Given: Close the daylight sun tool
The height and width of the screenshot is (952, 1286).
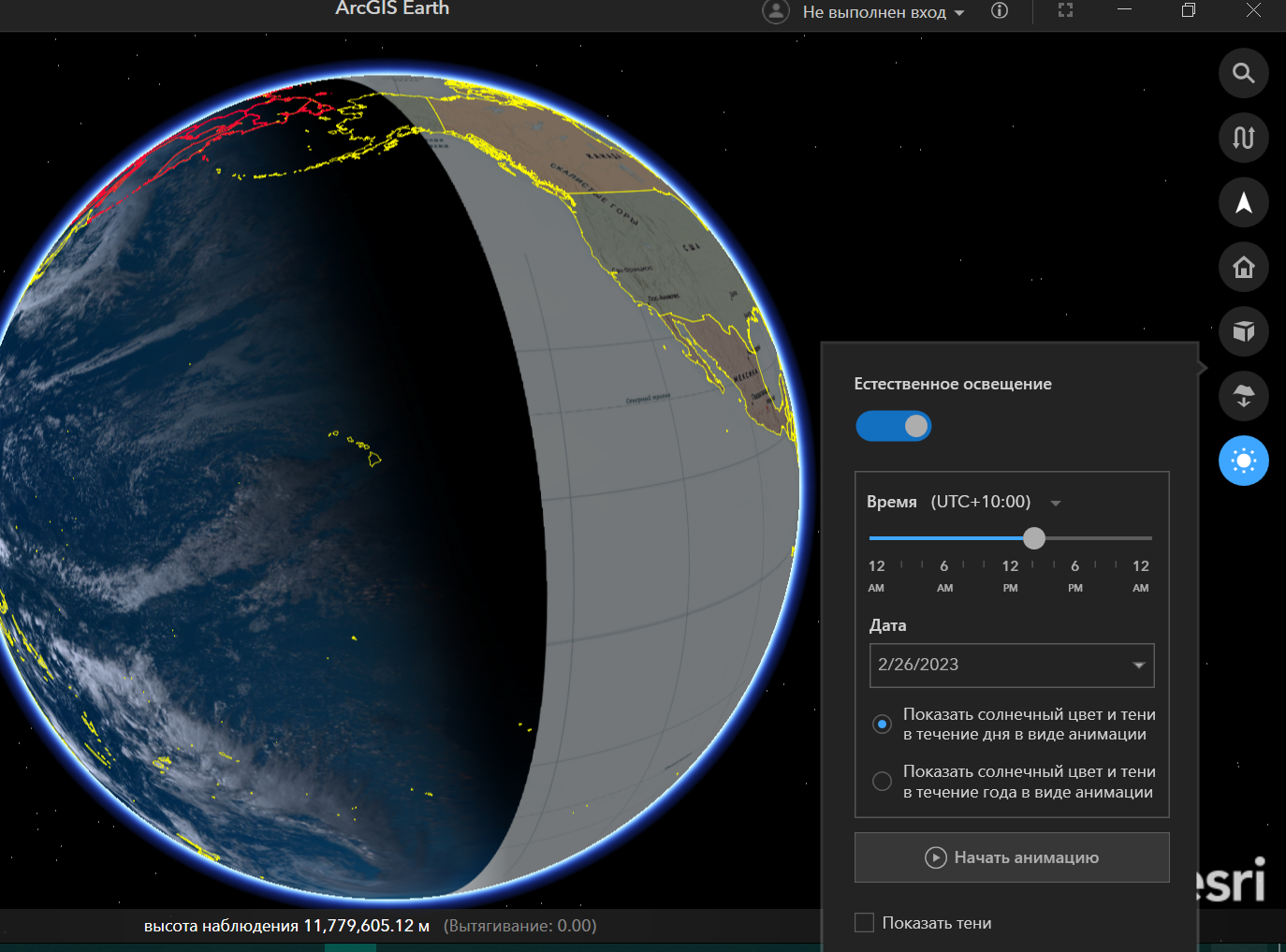Looking at the screenshot, I should (1243, 461).
